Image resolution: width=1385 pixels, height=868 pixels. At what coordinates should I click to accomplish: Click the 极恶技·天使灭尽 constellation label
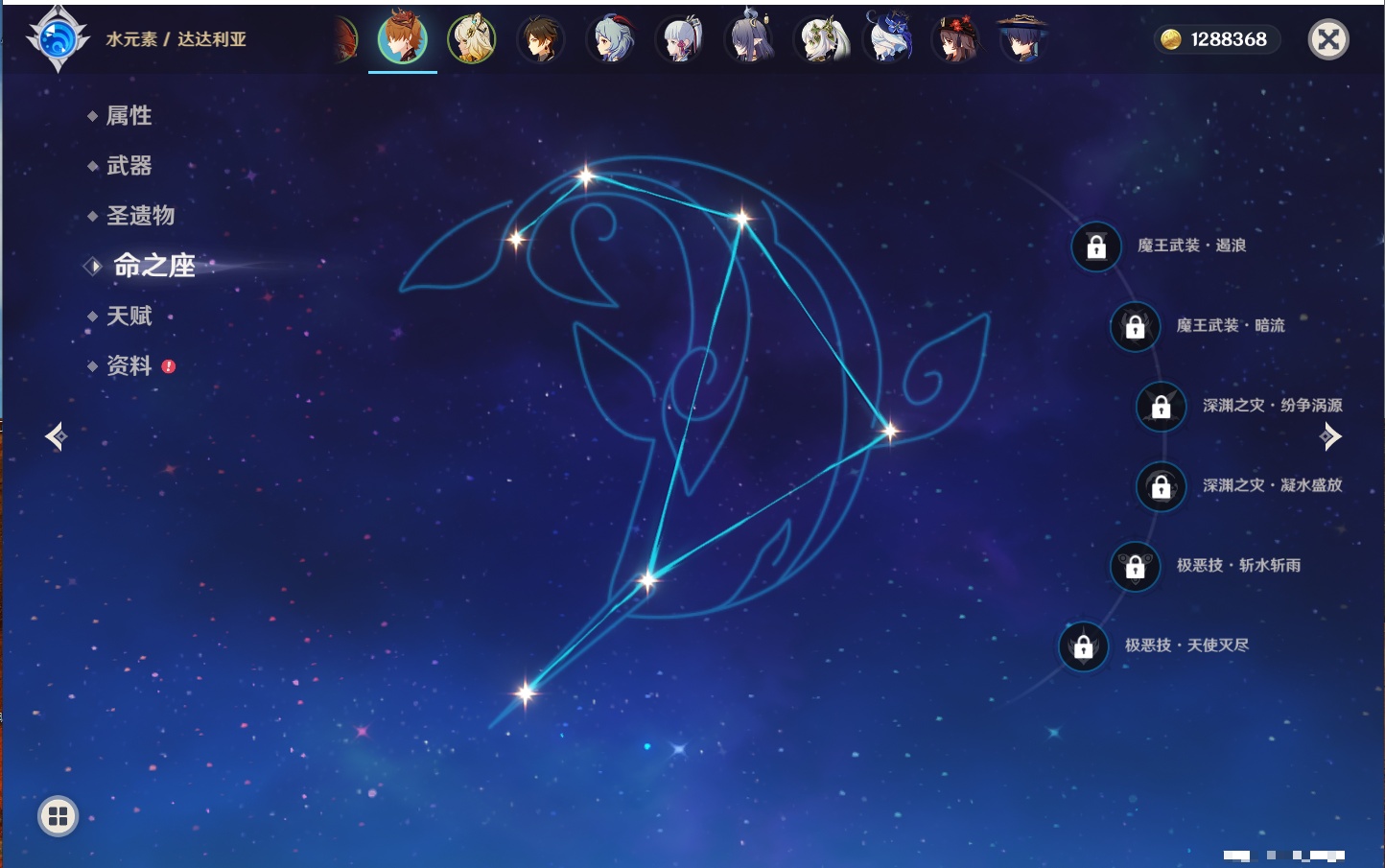[1186, 645]
